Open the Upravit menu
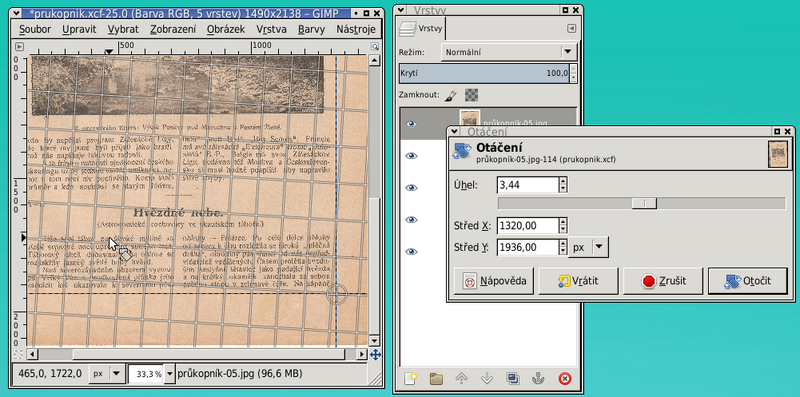The width and height of the screenshot is (800, 397). [x=79, y=29]
